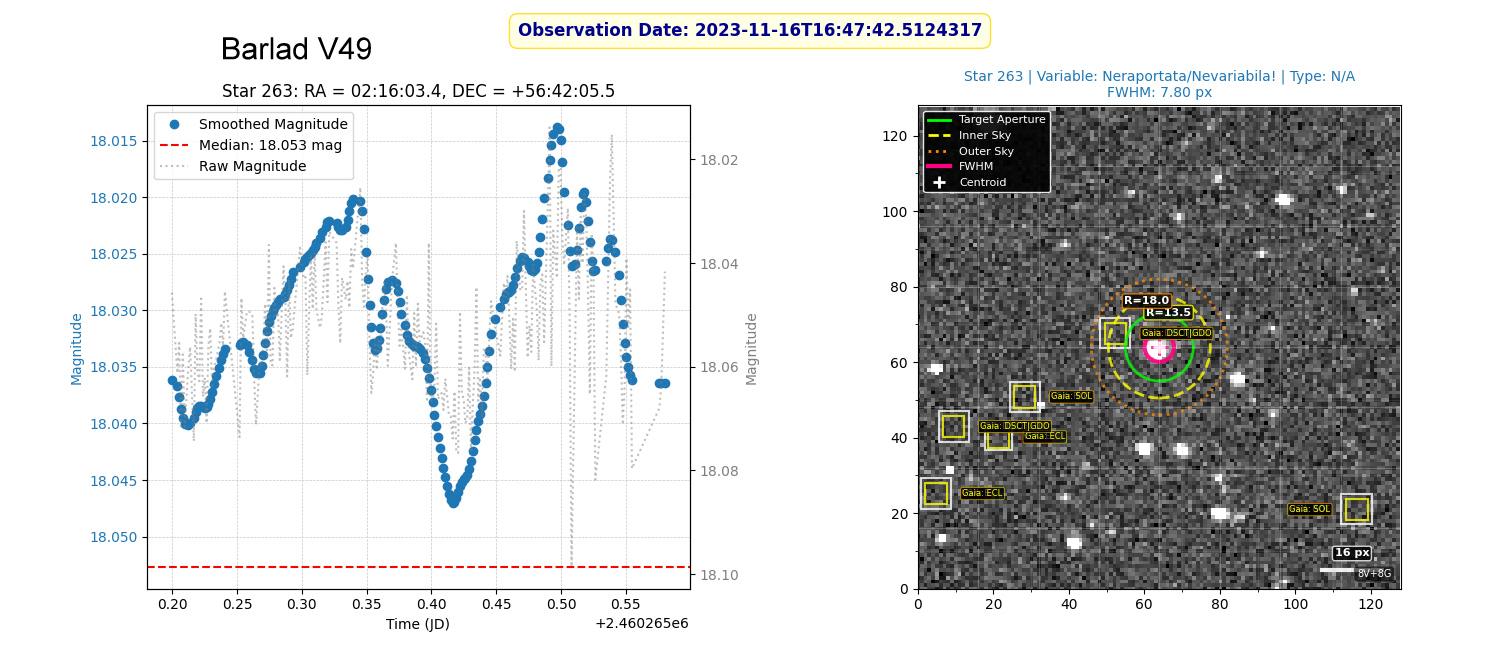The height and width of the screenshot is (671, 1500).
Task: Click the Centroid plus symbol in legend
Action: [939, 182]
